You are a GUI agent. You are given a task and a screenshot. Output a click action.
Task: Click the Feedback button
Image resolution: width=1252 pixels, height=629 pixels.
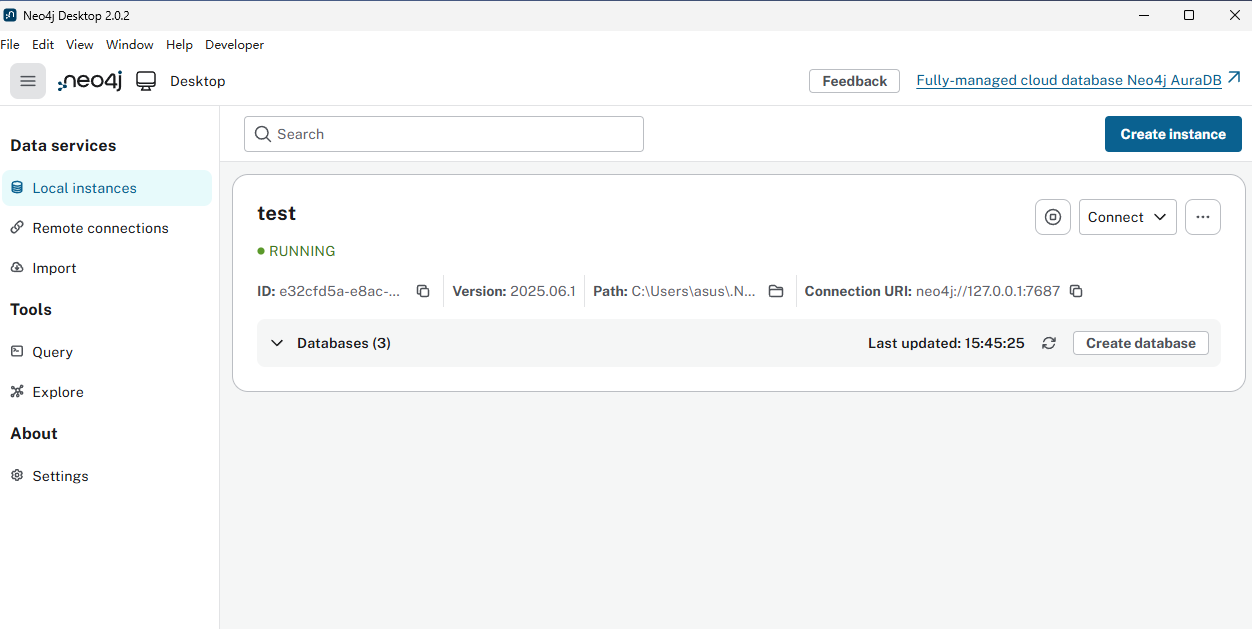854,81
